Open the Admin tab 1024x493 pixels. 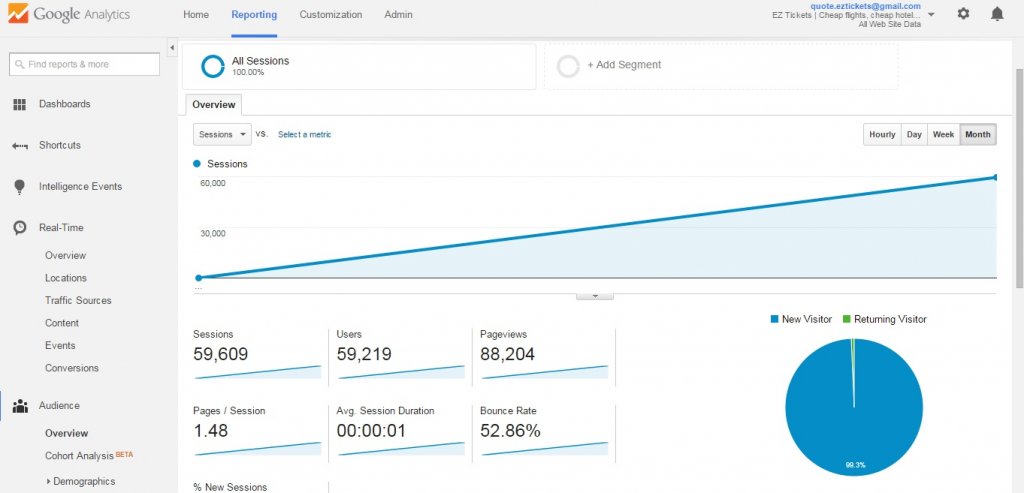pos(398,15)
